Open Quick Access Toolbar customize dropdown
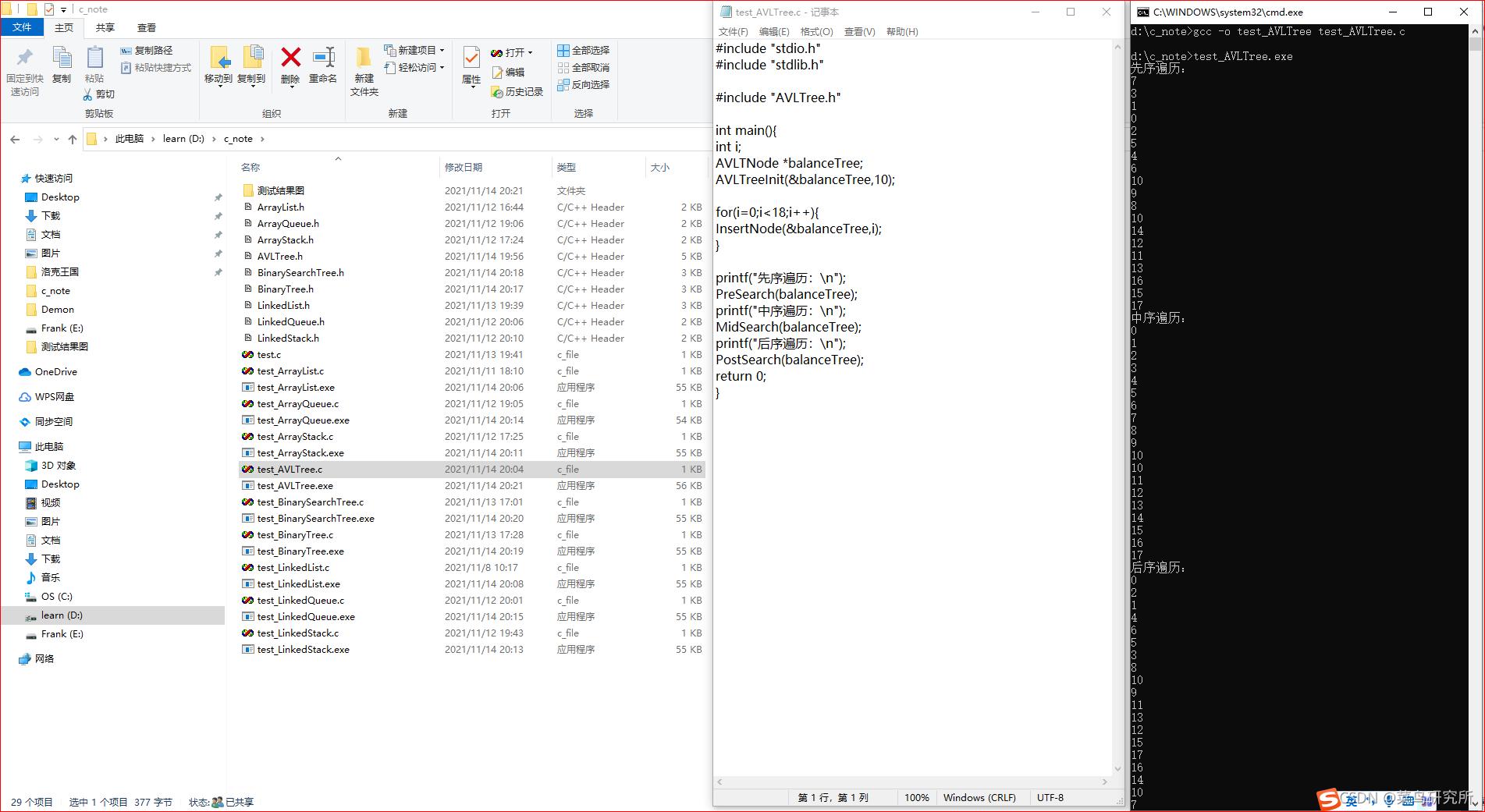 click(x=63, y=9)
